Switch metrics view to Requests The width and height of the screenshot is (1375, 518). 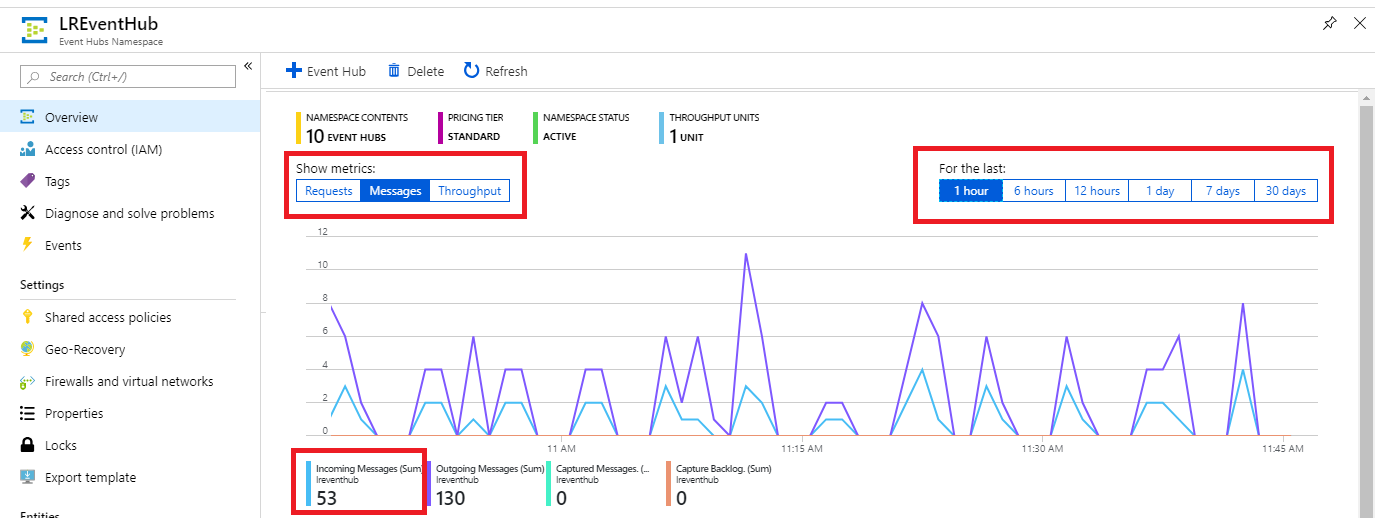(328, 191)
